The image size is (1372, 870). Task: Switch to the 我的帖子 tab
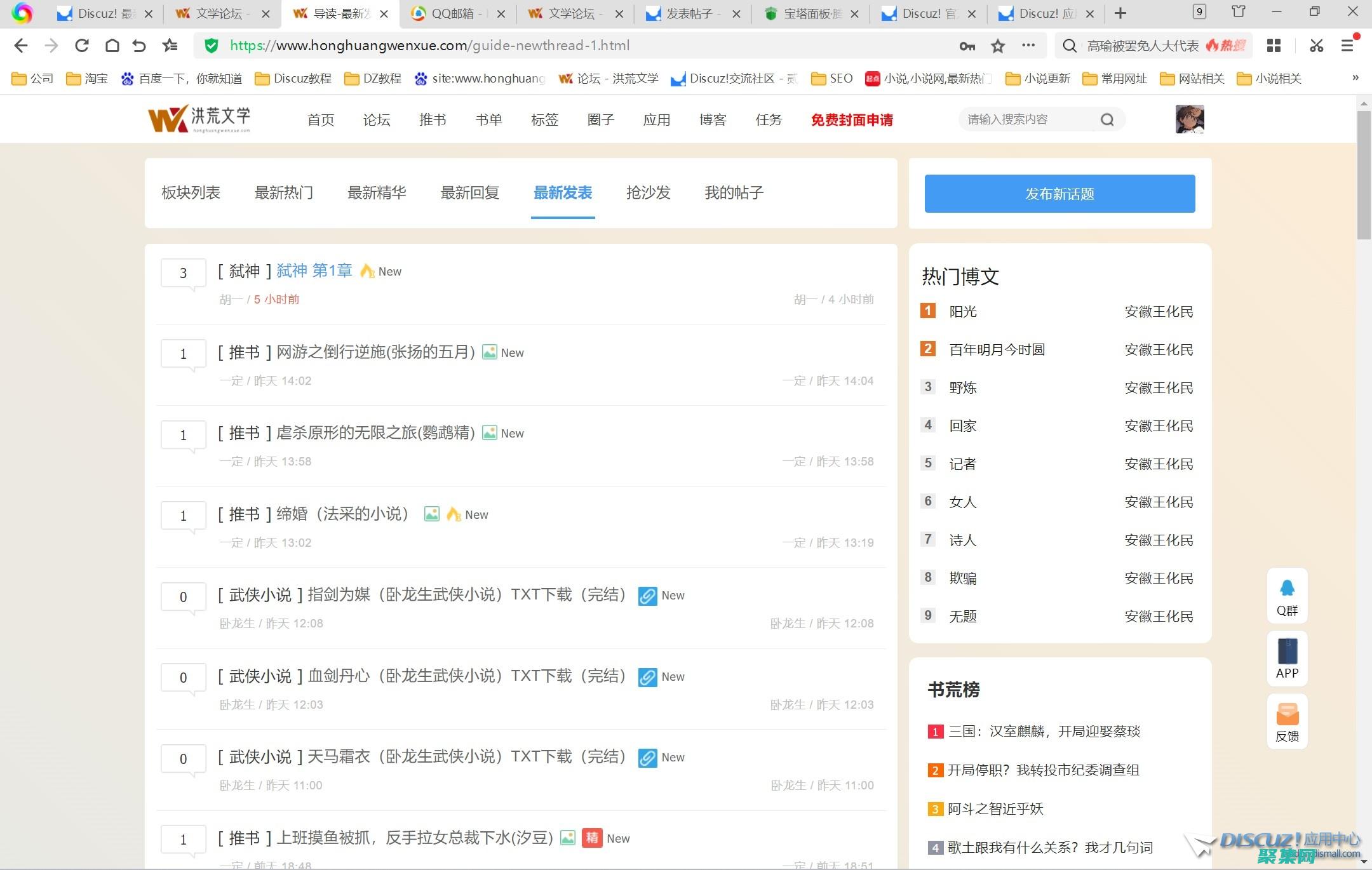pos(734,193)
